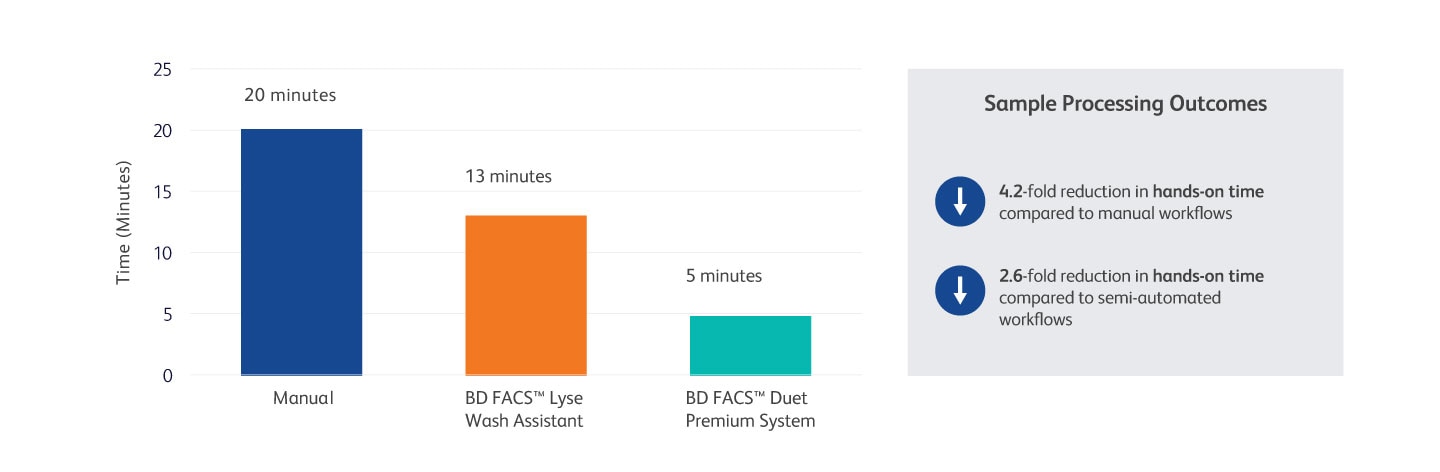Click the down-arrow icon beside 4.2-fold reduction

[960, 201]
